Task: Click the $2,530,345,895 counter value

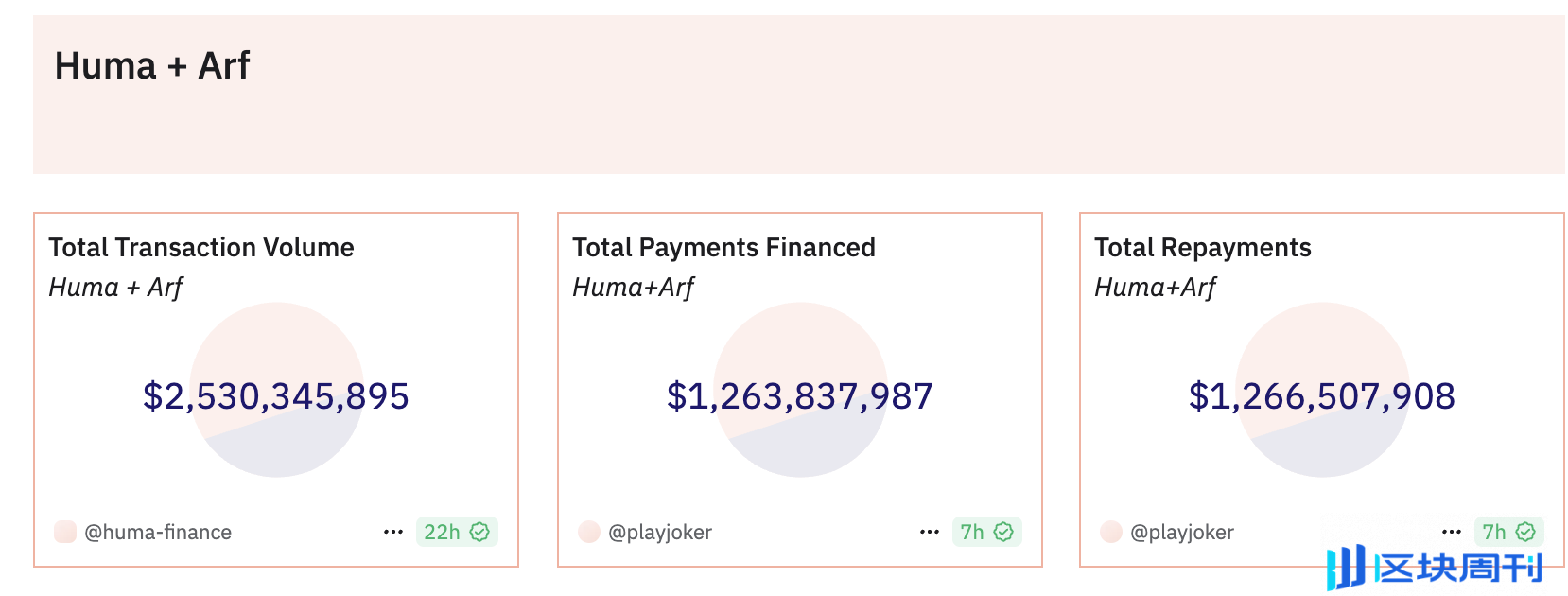Action: 276,396
